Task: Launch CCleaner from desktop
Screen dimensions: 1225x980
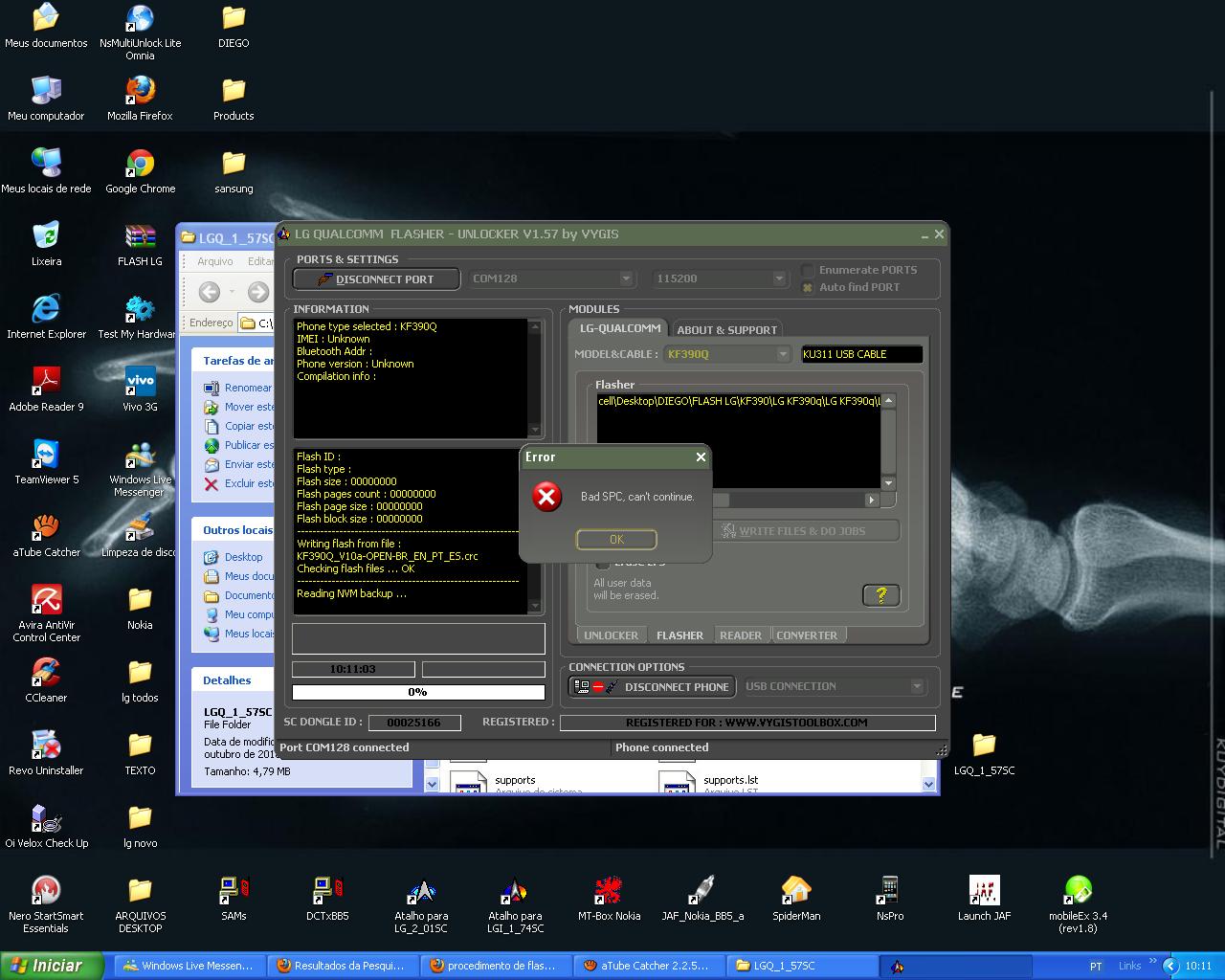Action: coord(46,680)
